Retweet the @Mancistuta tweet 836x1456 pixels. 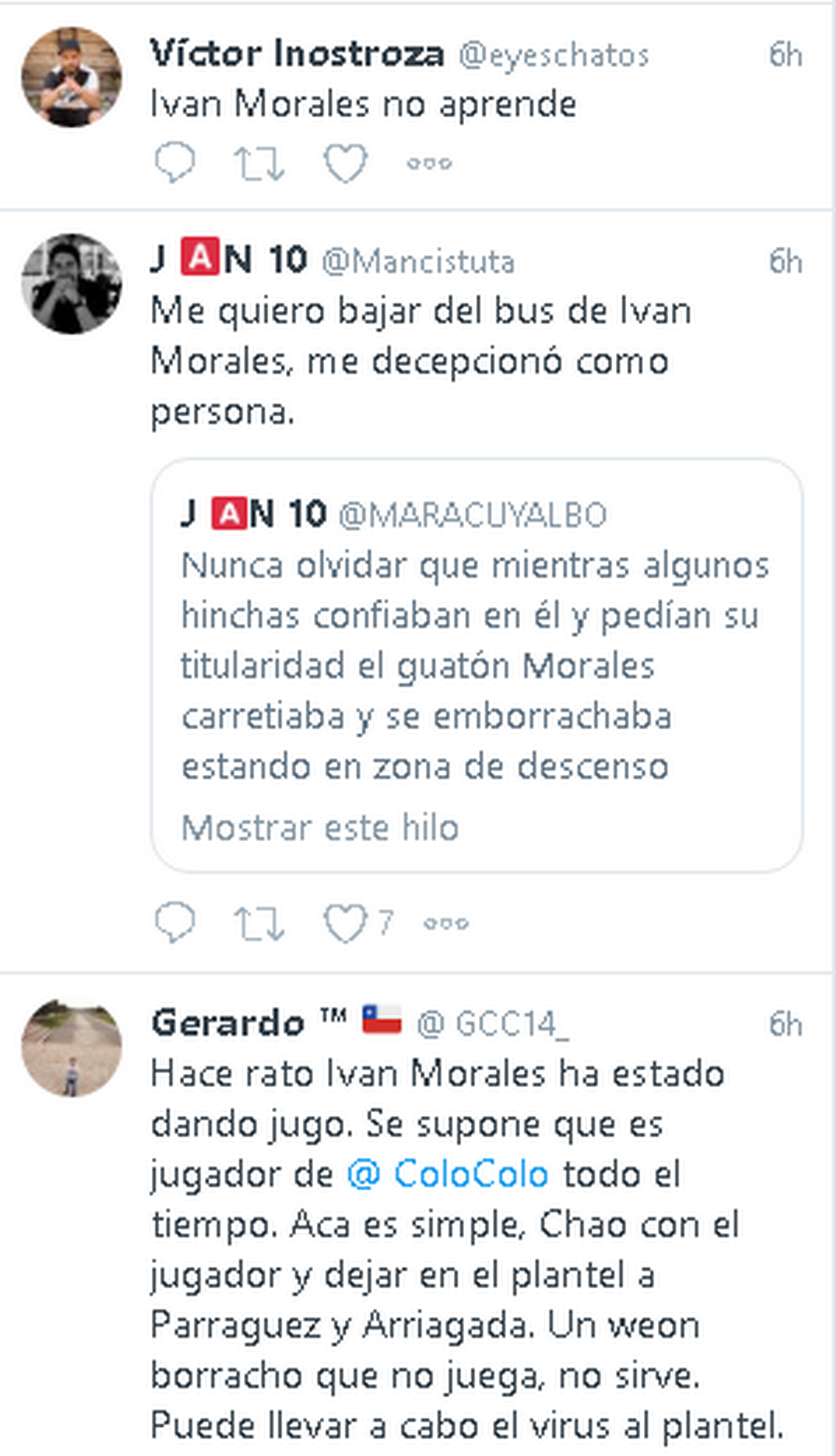(258, 923)
